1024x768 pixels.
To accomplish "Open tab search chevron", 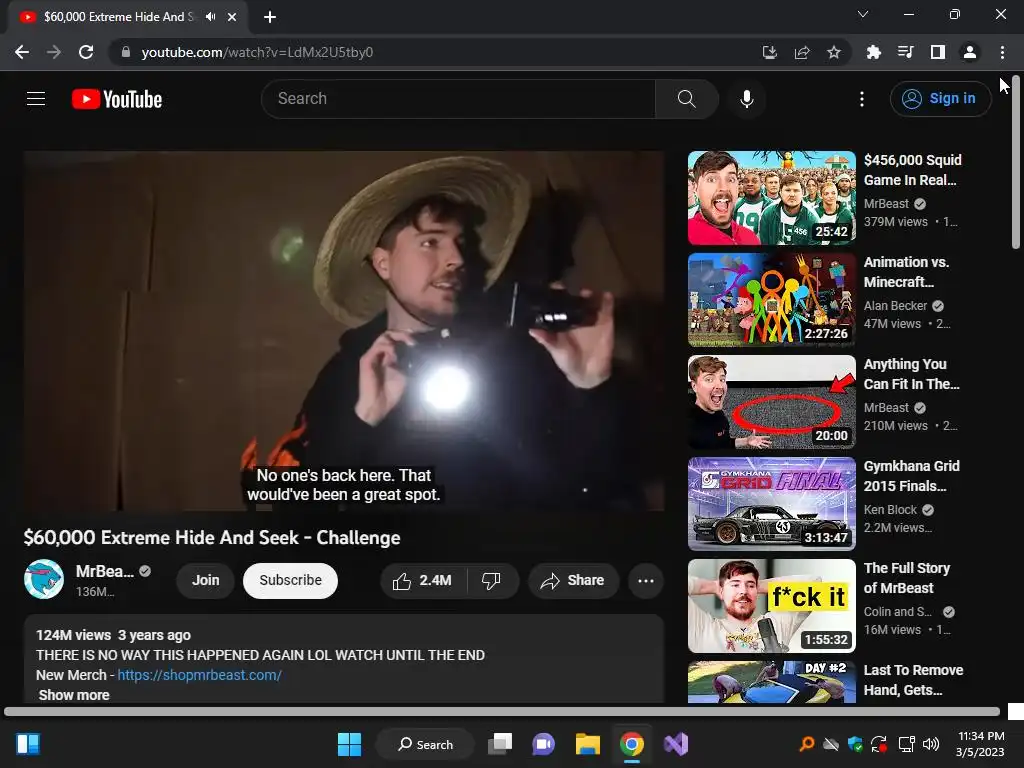I will coord(863,14).
